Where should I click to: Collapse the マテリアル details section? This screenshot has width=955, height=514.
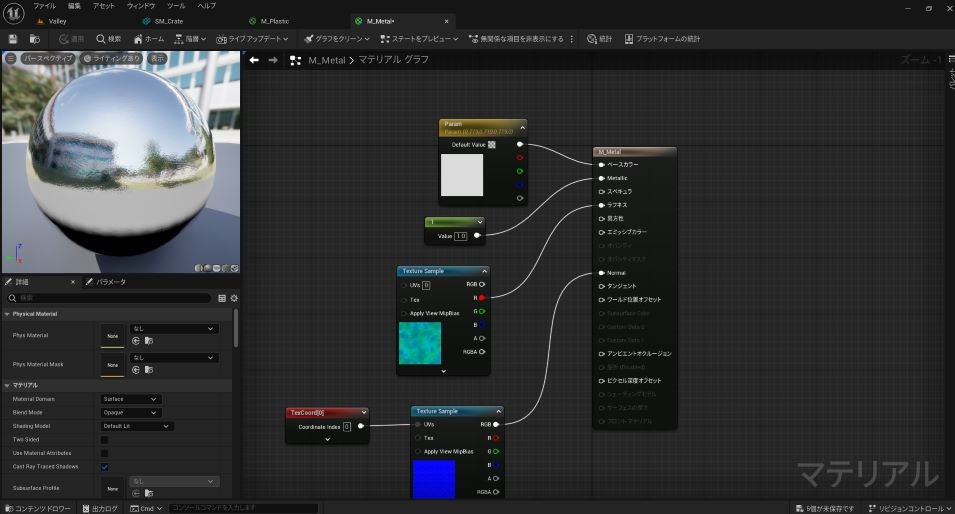point(7,386)
